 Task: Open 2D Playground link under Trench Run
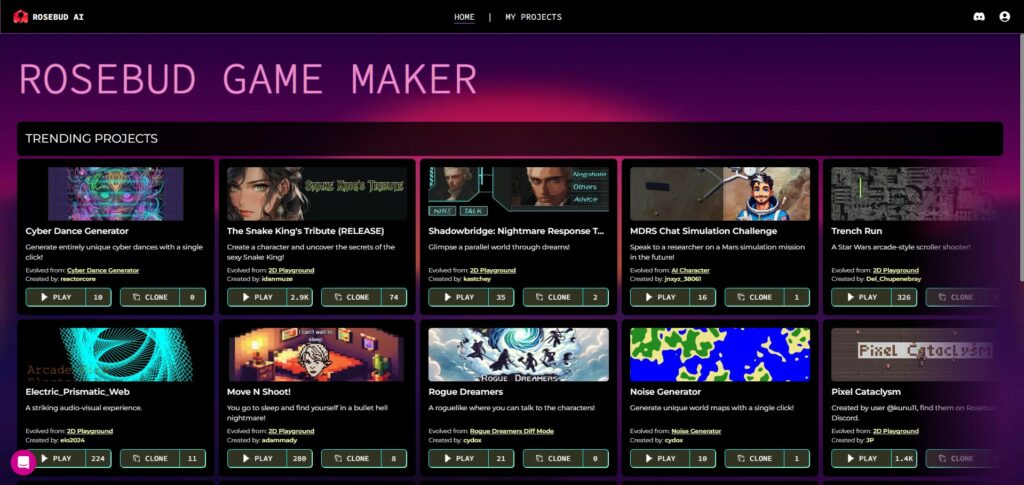[895, 270]
